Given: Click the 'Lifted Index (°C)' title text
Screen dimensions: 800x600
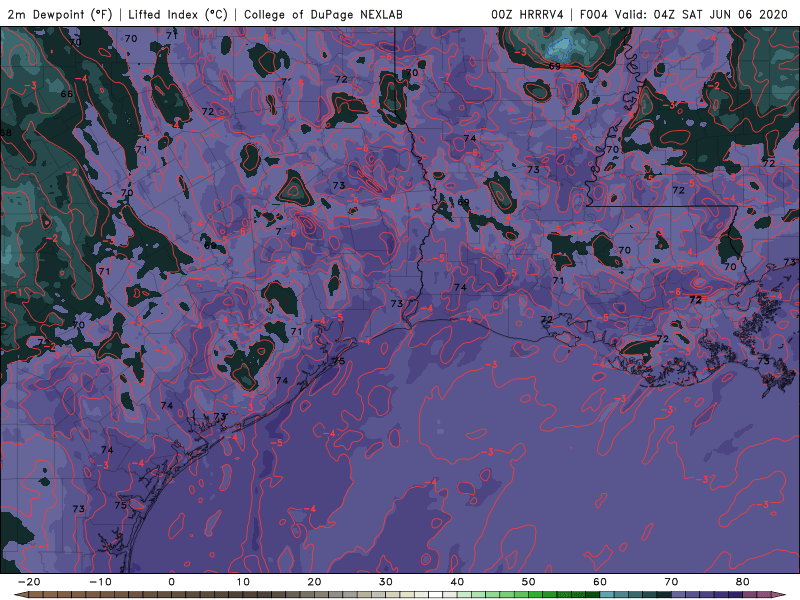Looking at the screenshot, I should click(178, 14).
